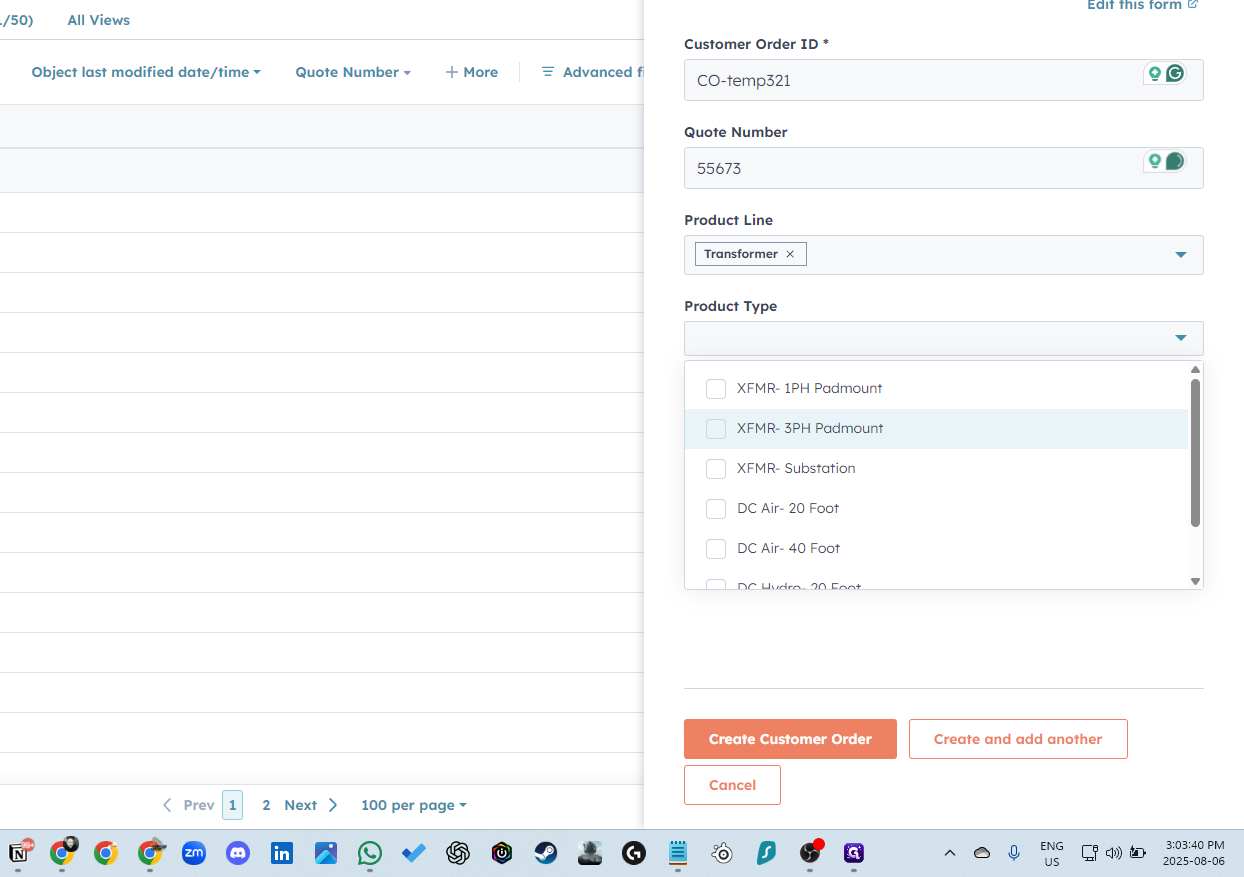This screenshot has width=1244, height=877.
Task: Click the Grammarly icon in Customer Order ID field
Action: pyautogui.click(x=1175, y=73)
